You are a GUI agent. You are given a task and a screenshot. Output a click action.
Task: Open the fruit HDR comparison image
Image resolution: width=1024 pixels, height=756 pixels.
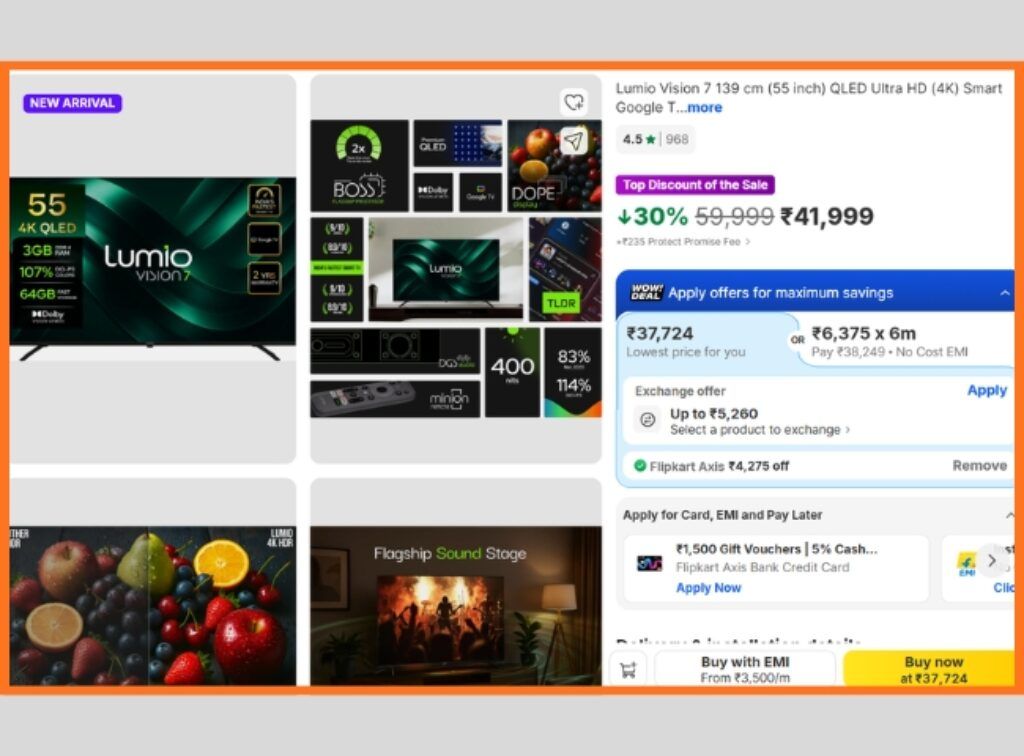[152, 605]
